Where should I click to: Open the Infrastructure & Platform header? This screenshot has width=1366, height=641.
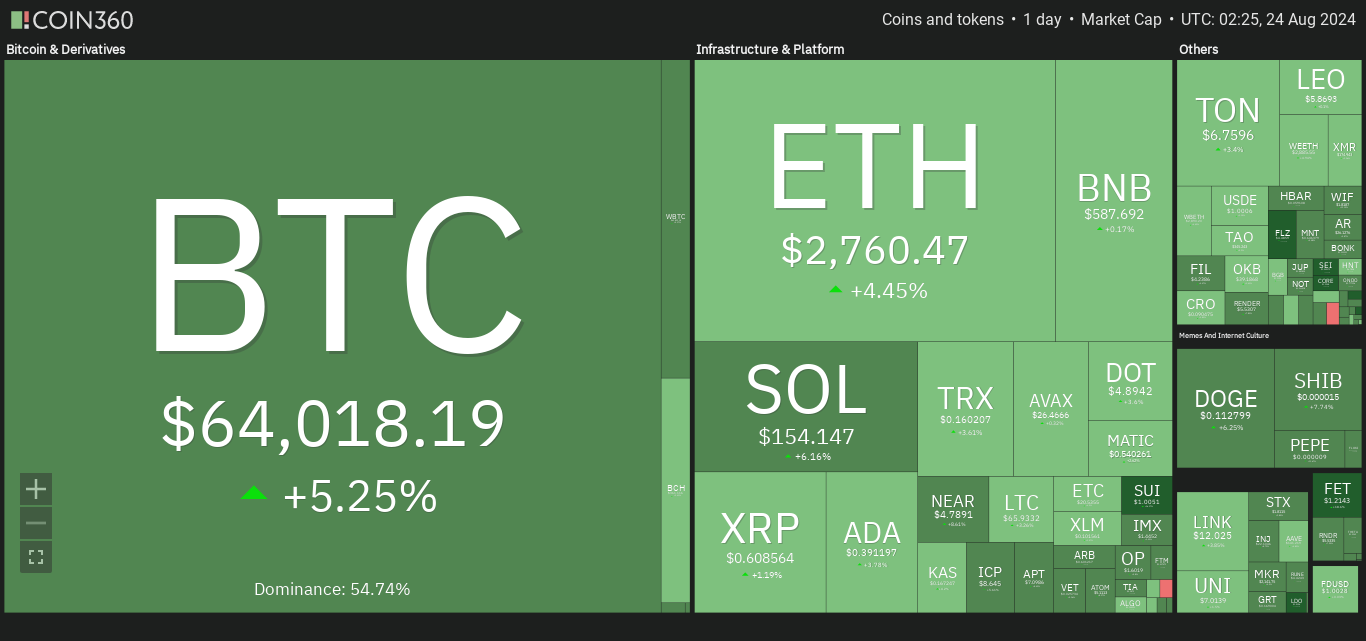[x=770, y=49]
